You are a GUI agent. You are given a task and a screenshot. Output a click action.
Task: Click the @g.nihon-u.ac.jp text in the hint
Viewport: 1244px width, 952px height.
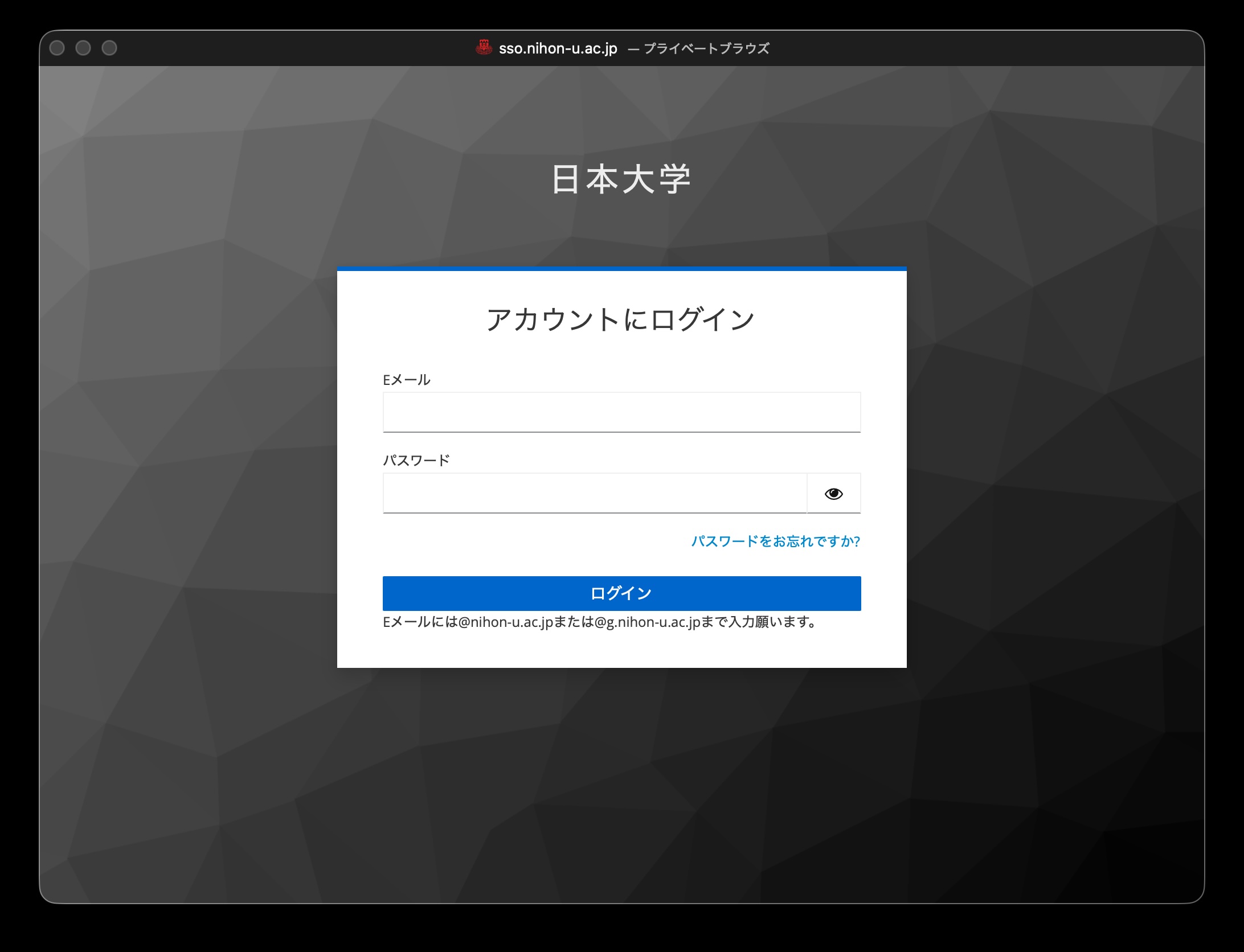[647, 622]
